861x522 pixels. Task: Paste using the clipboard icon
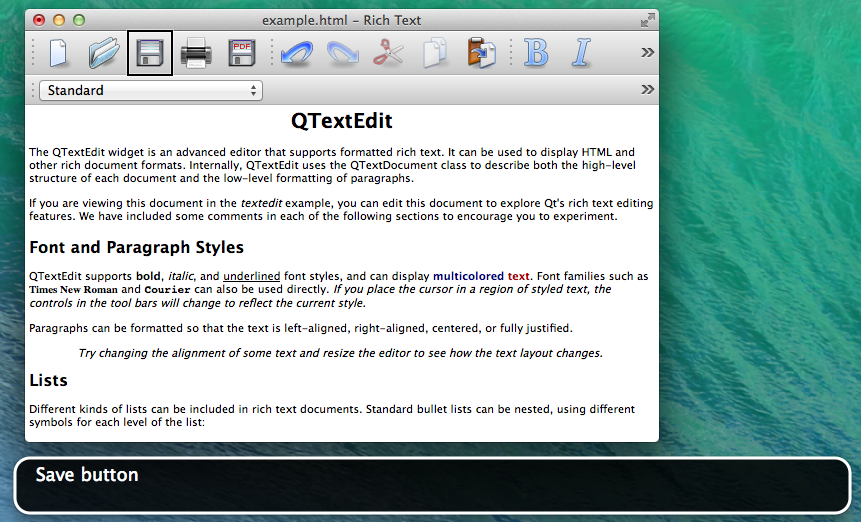click(x=481, y=53)
